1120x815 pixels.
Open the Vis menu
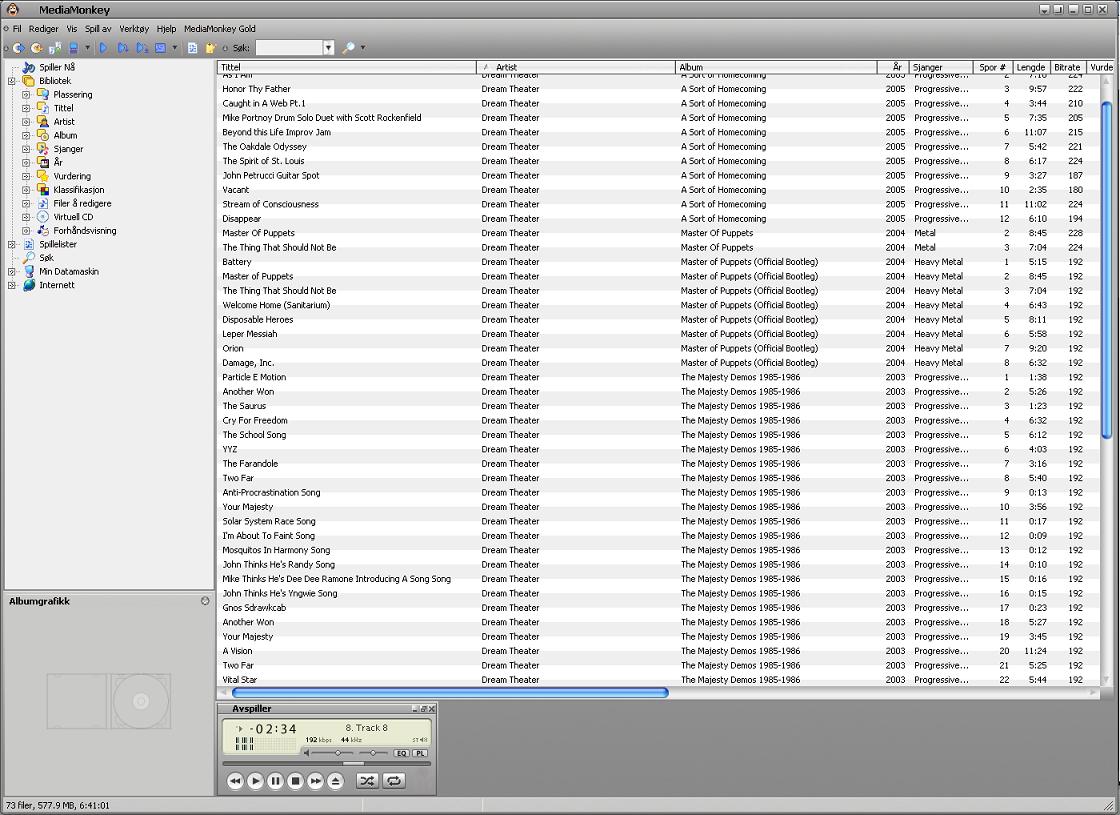pyautogui.click(x=71, y=29)
